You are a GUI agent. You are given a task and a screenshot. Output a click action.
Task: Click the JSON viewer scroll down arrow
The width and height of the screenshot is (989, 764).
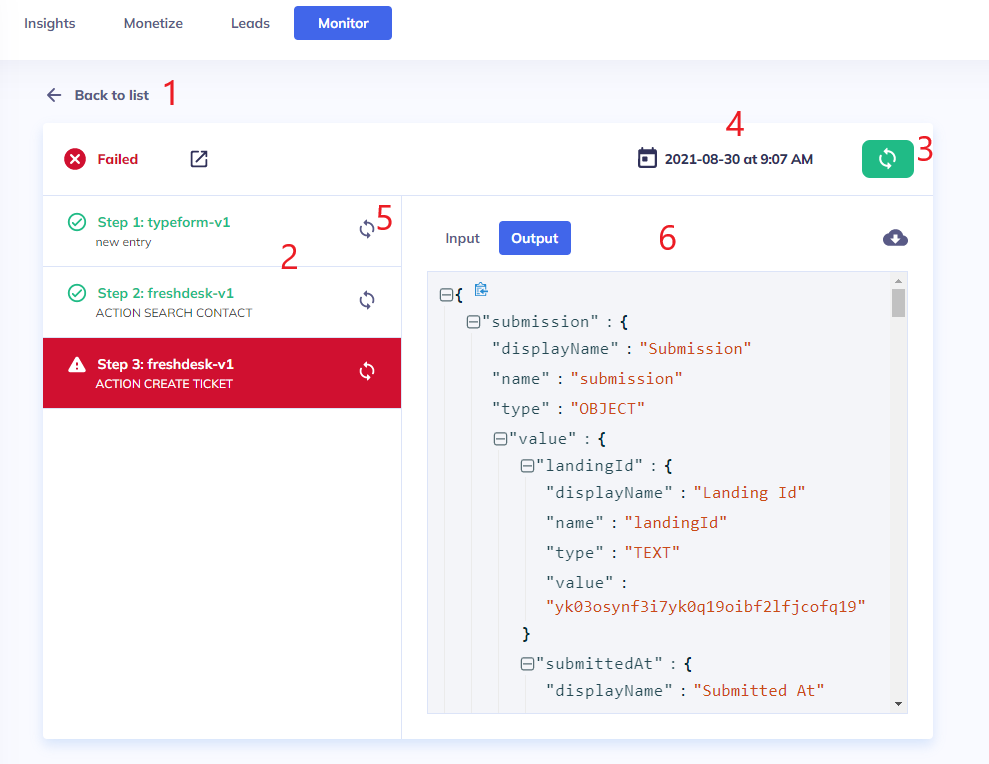coord(898,704)
